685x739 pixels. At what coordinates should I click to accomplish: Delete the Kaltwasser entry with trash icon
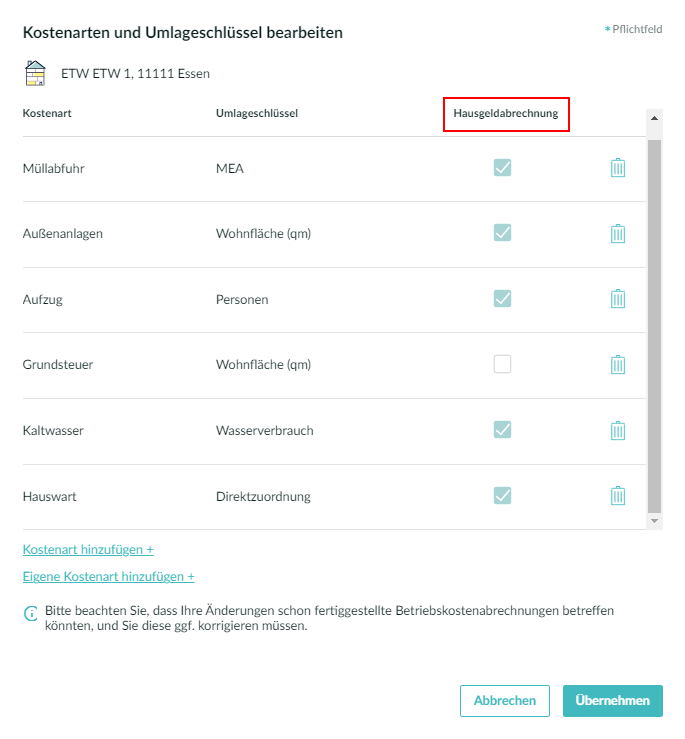point(618,430)
